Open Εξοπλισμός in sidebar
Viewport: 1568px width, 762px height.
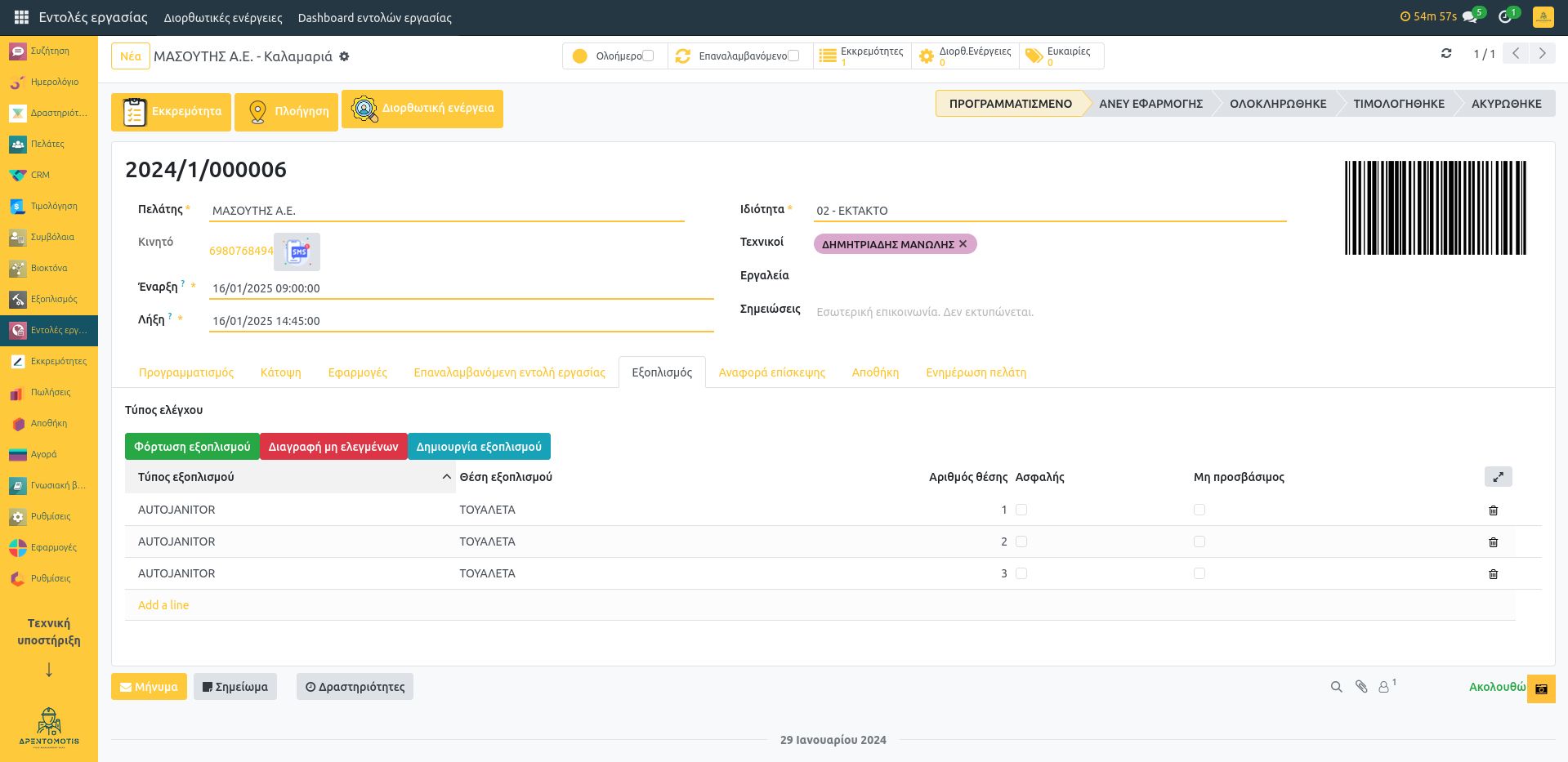[49, 299]
